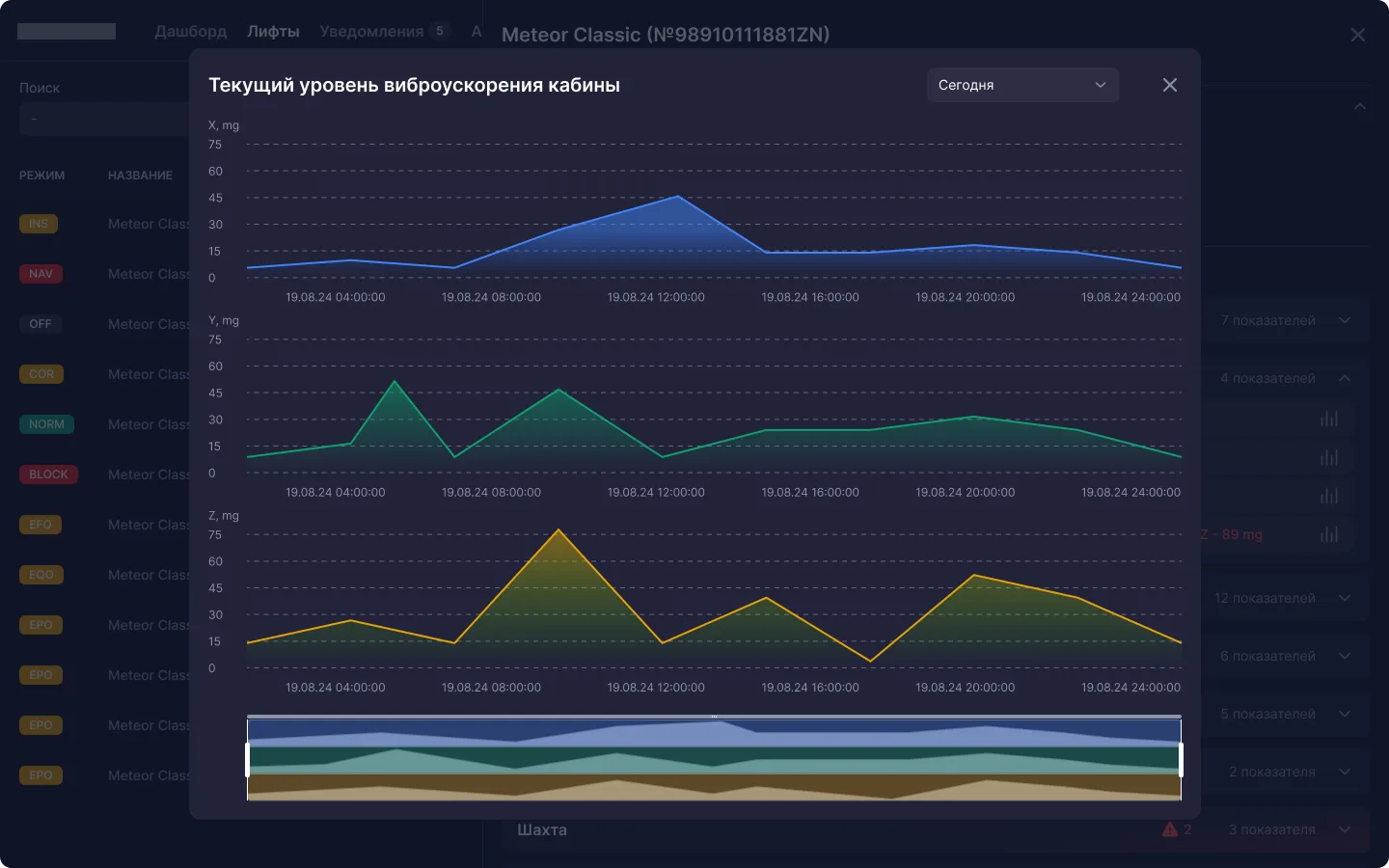Click the green Y strip in the range overview
This screenshot has height=868, width=1389.
tap(714, 760)
